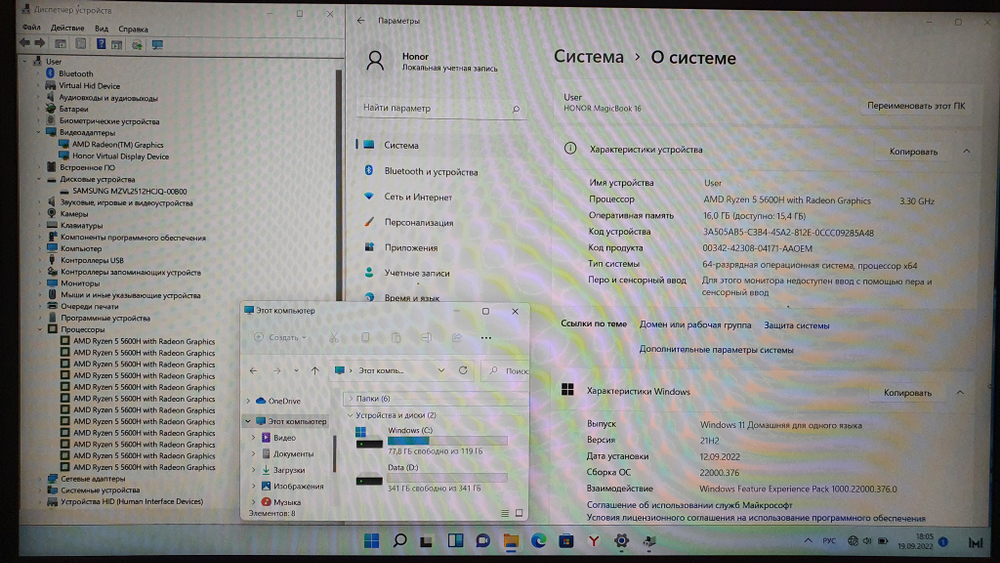Select AMD Radeon(TM) Graphics device
This screenshot has width=1000, height=563.
pos(117,145)
